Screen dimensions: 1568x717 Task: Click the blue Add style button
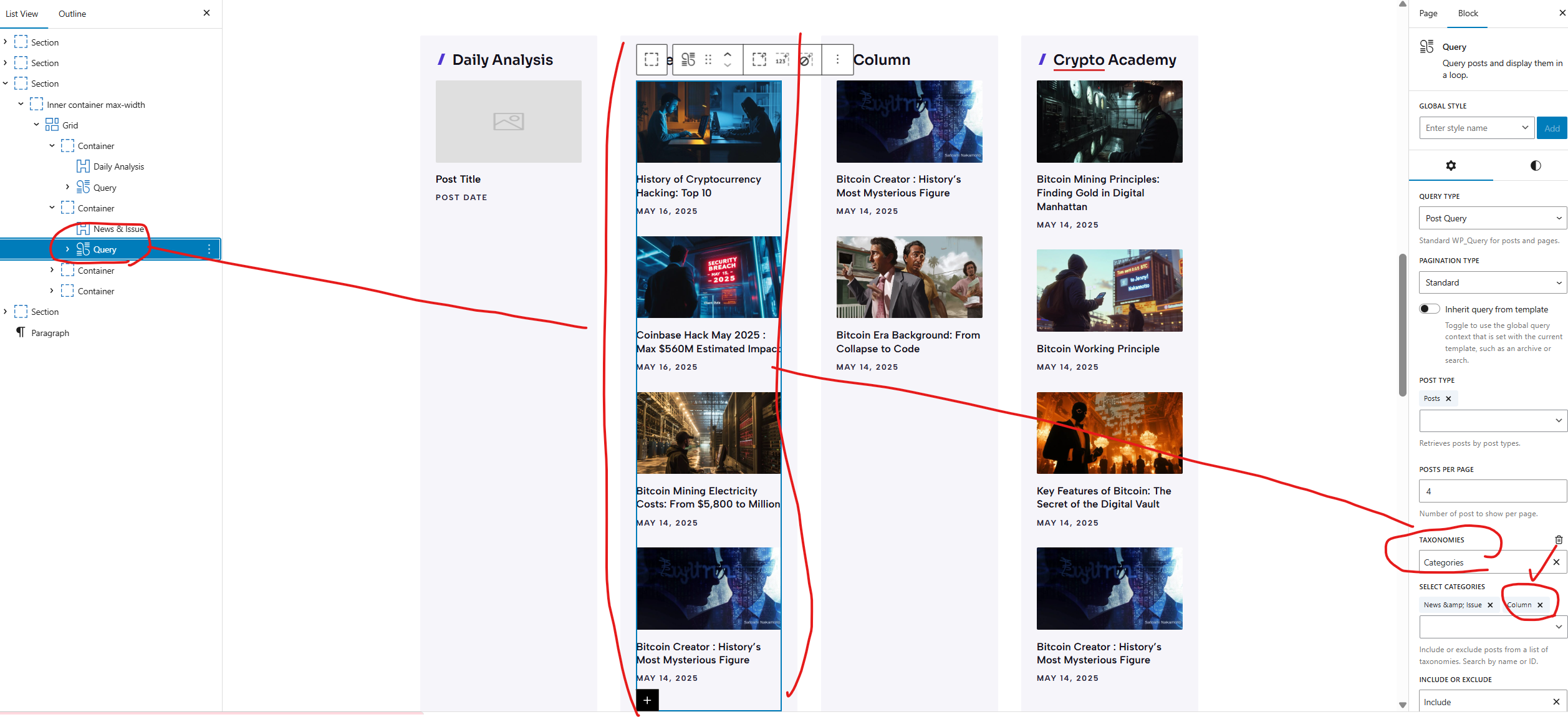(x=1551, y=128)
